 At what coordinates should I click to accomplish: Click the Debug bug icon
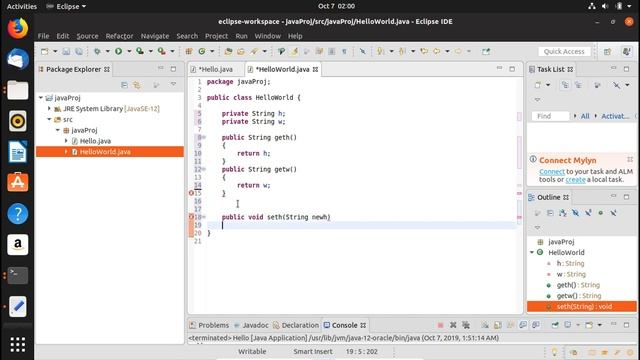[x=97, y=51]
